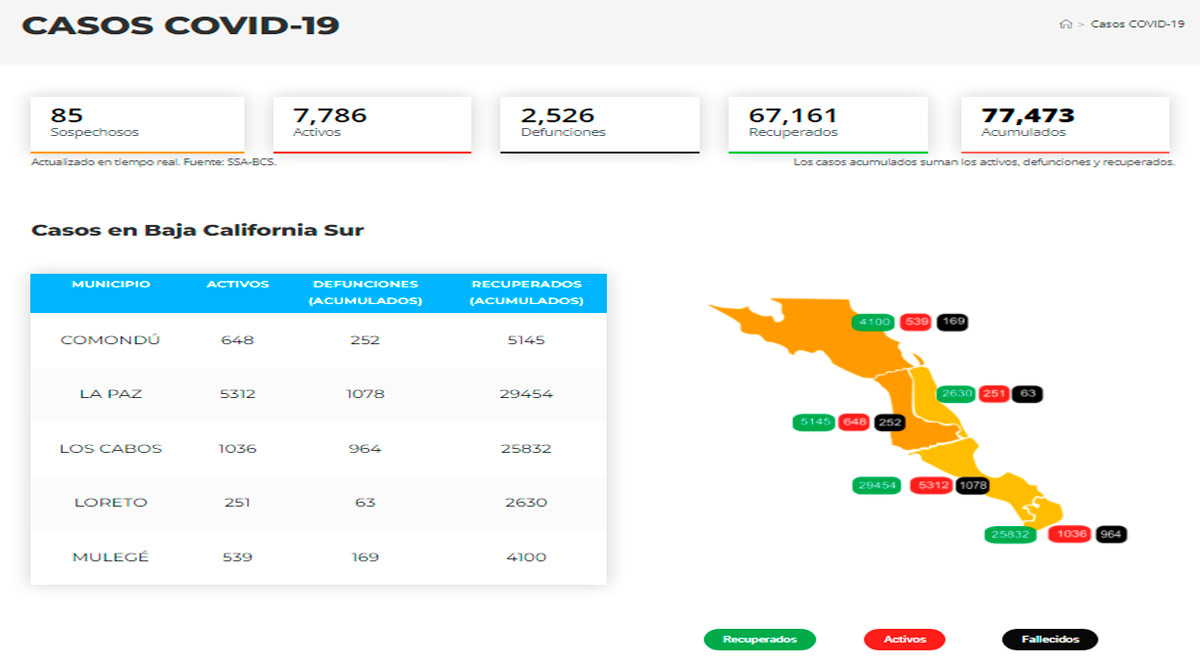1200x666 pixels.
Task: Toggle the green Recuperados legend button
Action: coord(759,639)
